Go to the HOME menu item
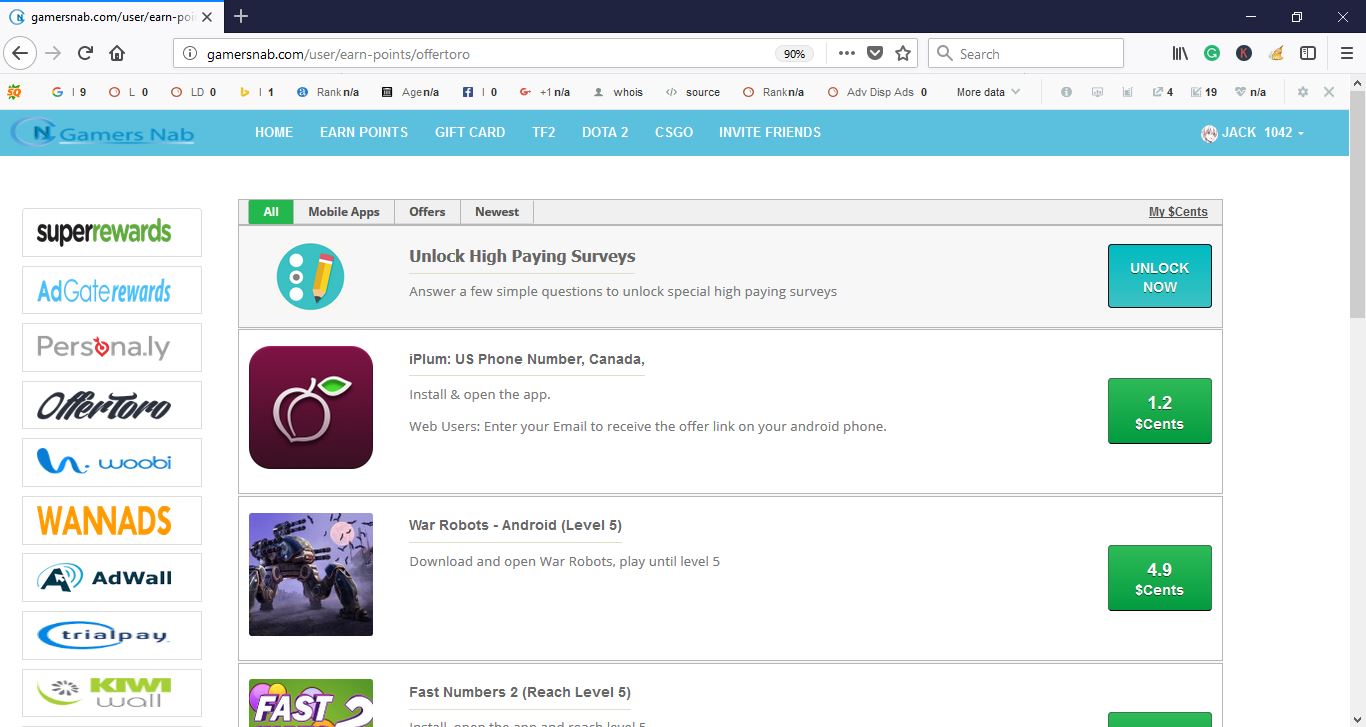The image size is (1366, 727). [274, 132]
